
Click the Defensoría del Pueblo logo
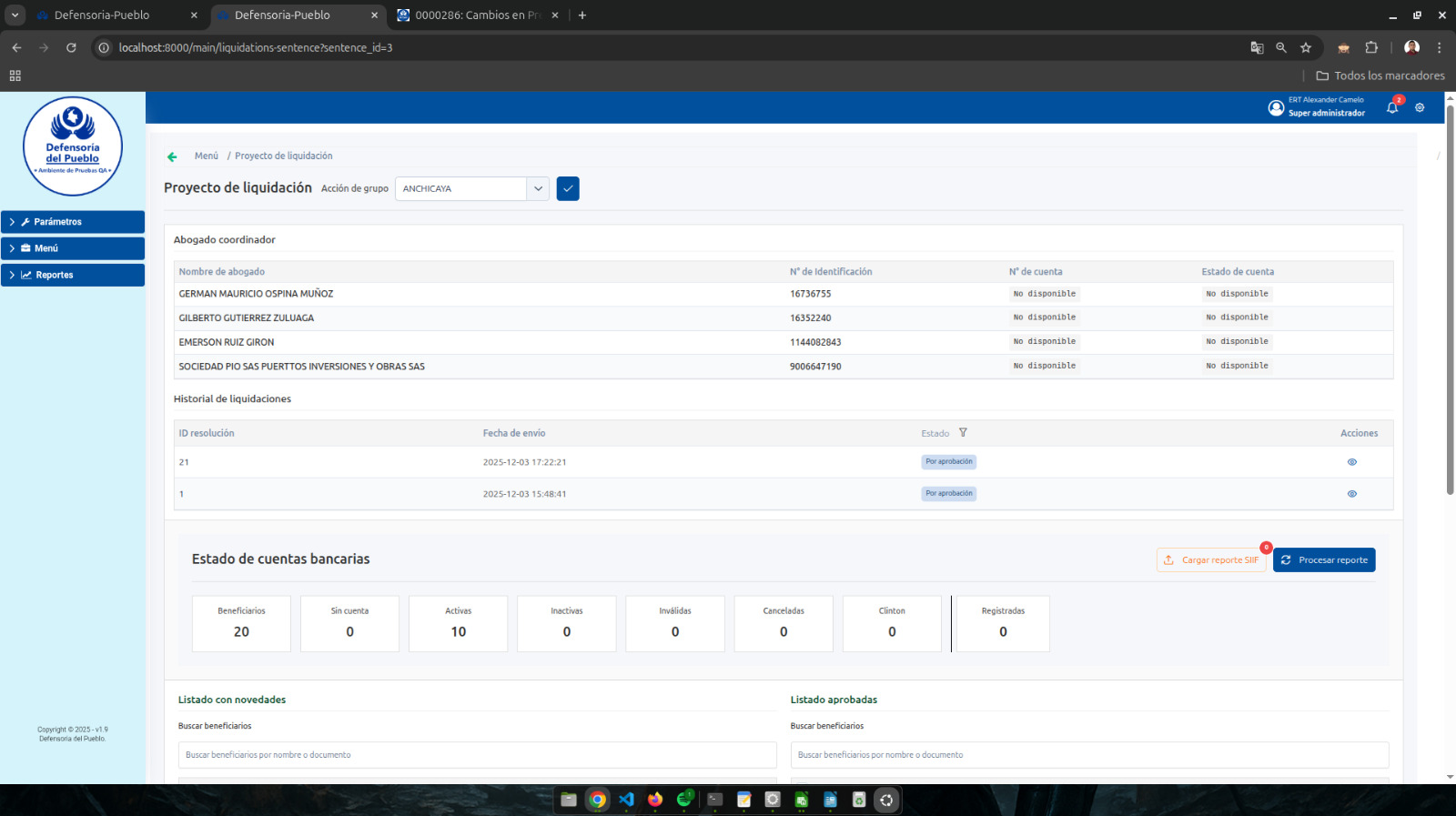click(x=73, y=146)
